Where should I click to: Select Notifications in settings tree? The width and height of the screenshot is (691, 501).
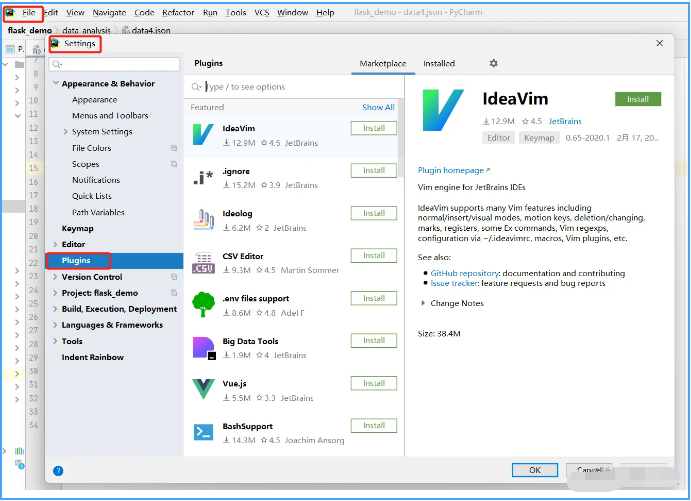coord(96,180)
